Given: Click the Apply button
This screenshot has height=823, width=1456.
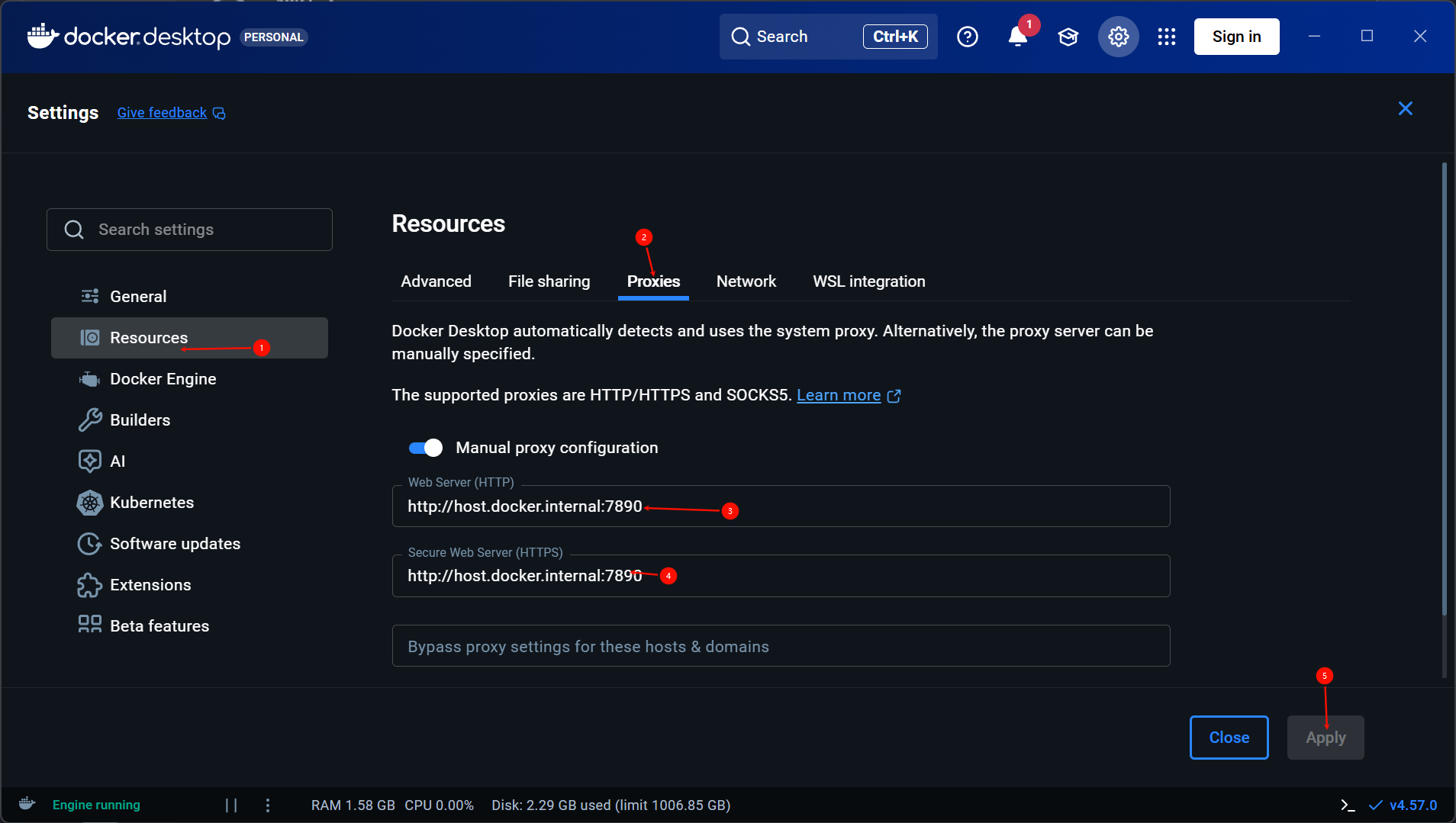Looking at the screenshot, I should pyautogui.click(x=1325, y=738).
